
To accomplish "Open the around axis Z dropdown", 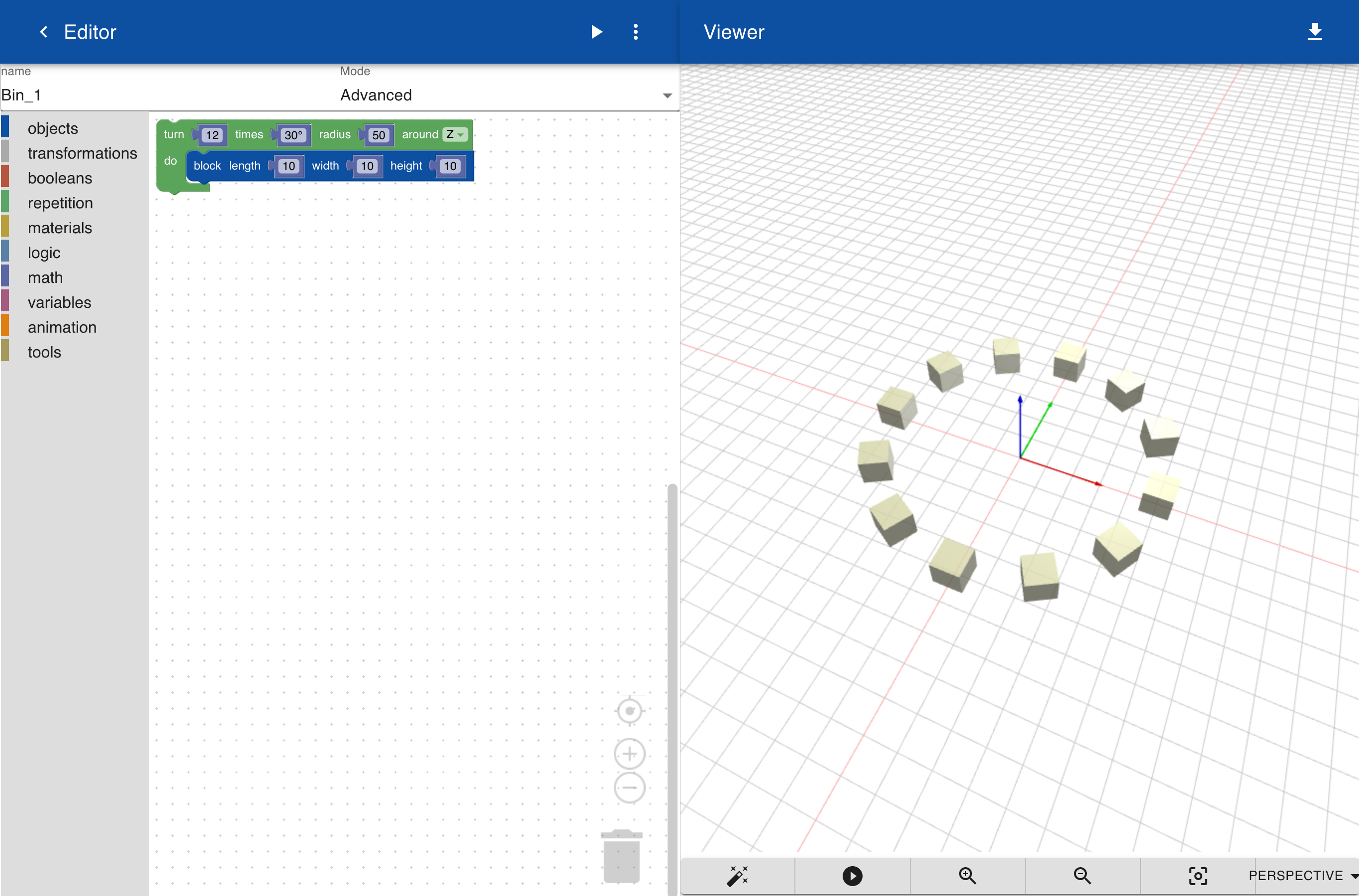I will [455, 134].
